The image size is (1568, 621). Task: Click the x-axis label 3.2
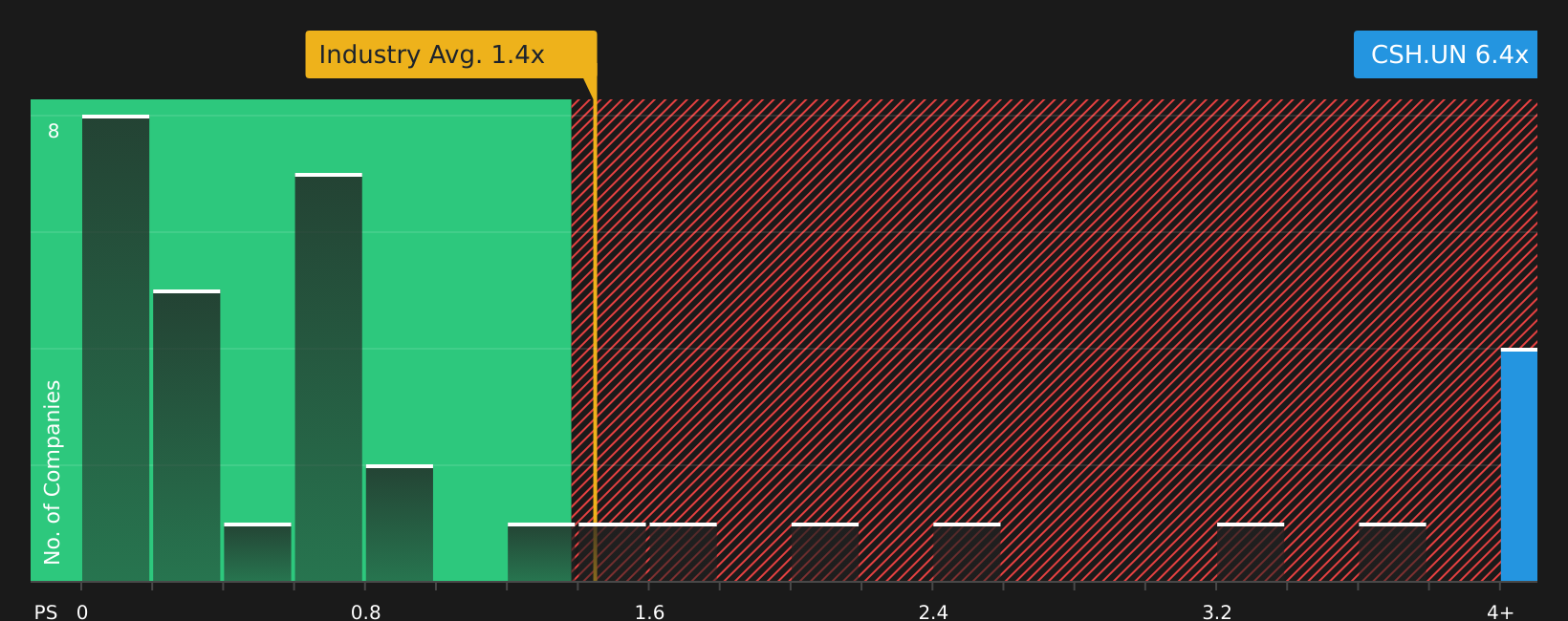[x=1217, y=612]
